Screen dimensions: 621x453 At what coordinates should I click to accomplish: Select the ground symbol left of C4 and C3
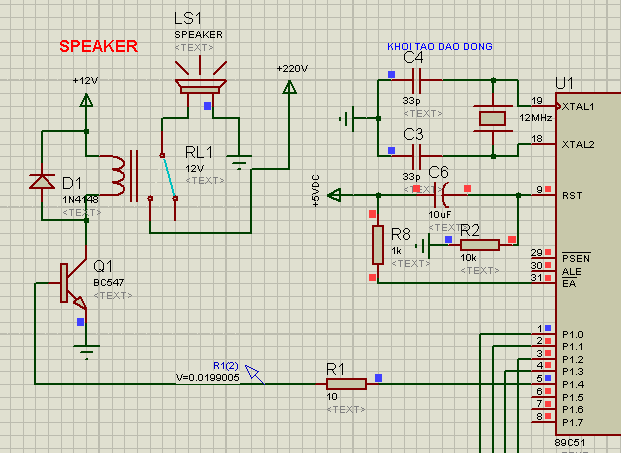click(347, 118)
